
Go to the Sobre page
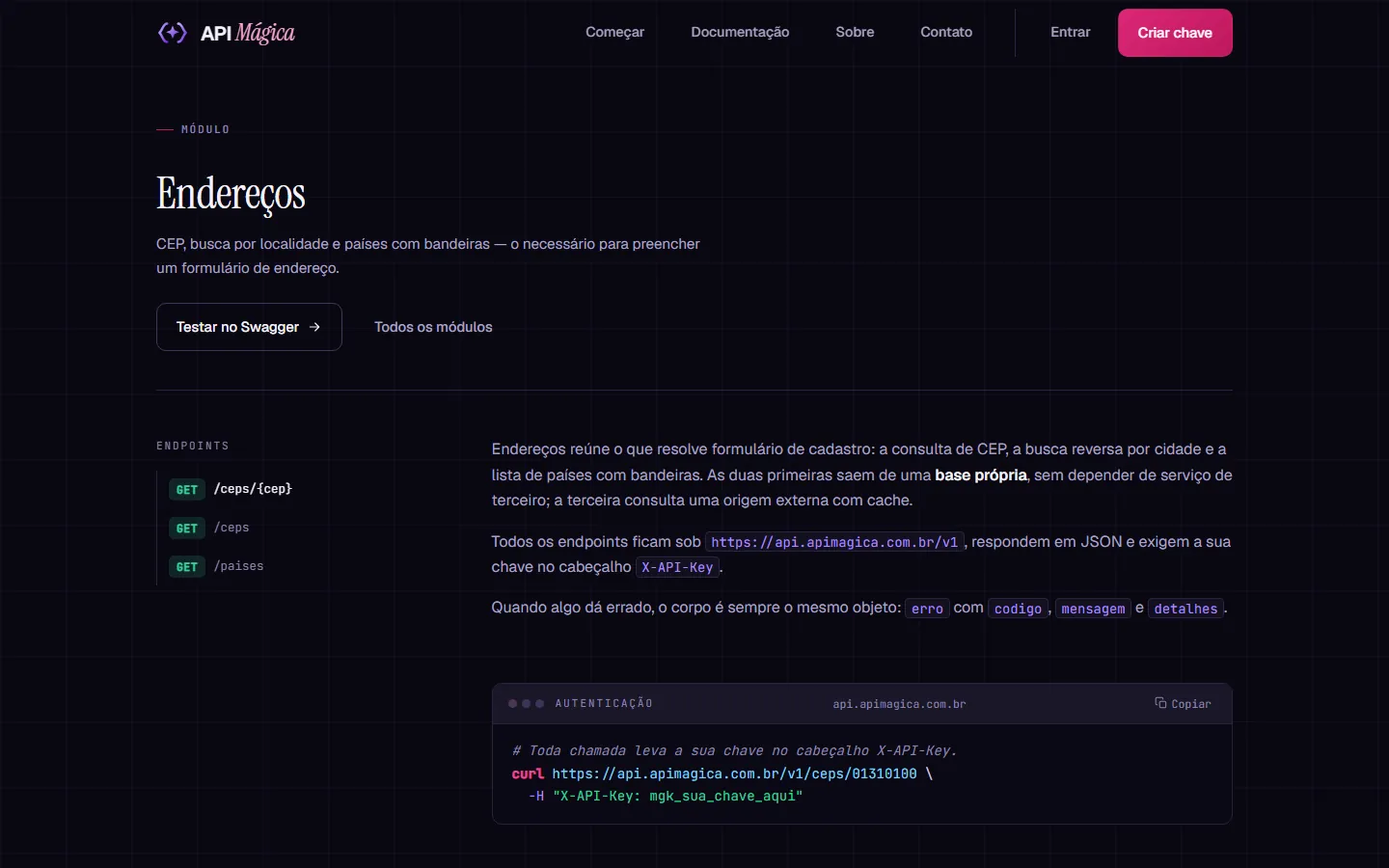855,32
